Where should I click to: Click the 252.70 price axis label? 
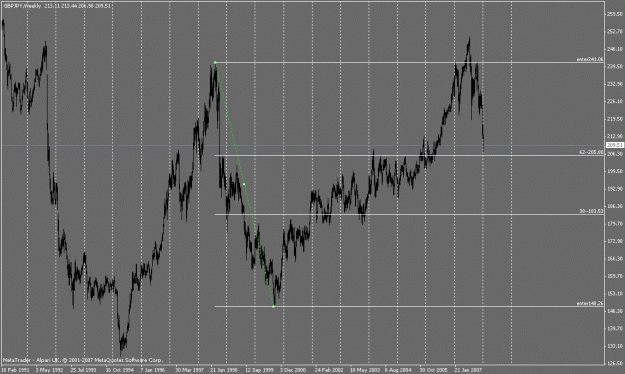pyautogui.click(x=614, y=31)
